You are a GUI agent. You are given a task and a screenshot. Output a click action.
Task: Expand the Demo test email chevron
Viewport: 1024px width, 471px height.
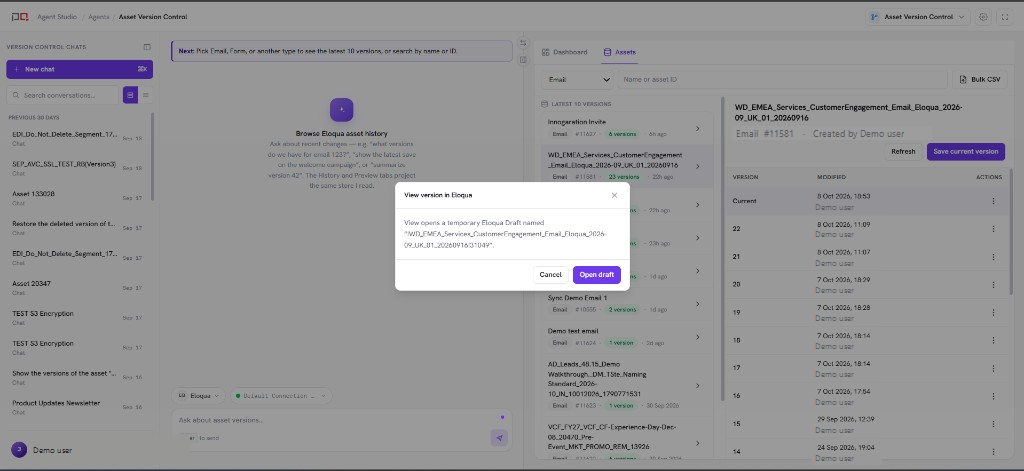697,337
